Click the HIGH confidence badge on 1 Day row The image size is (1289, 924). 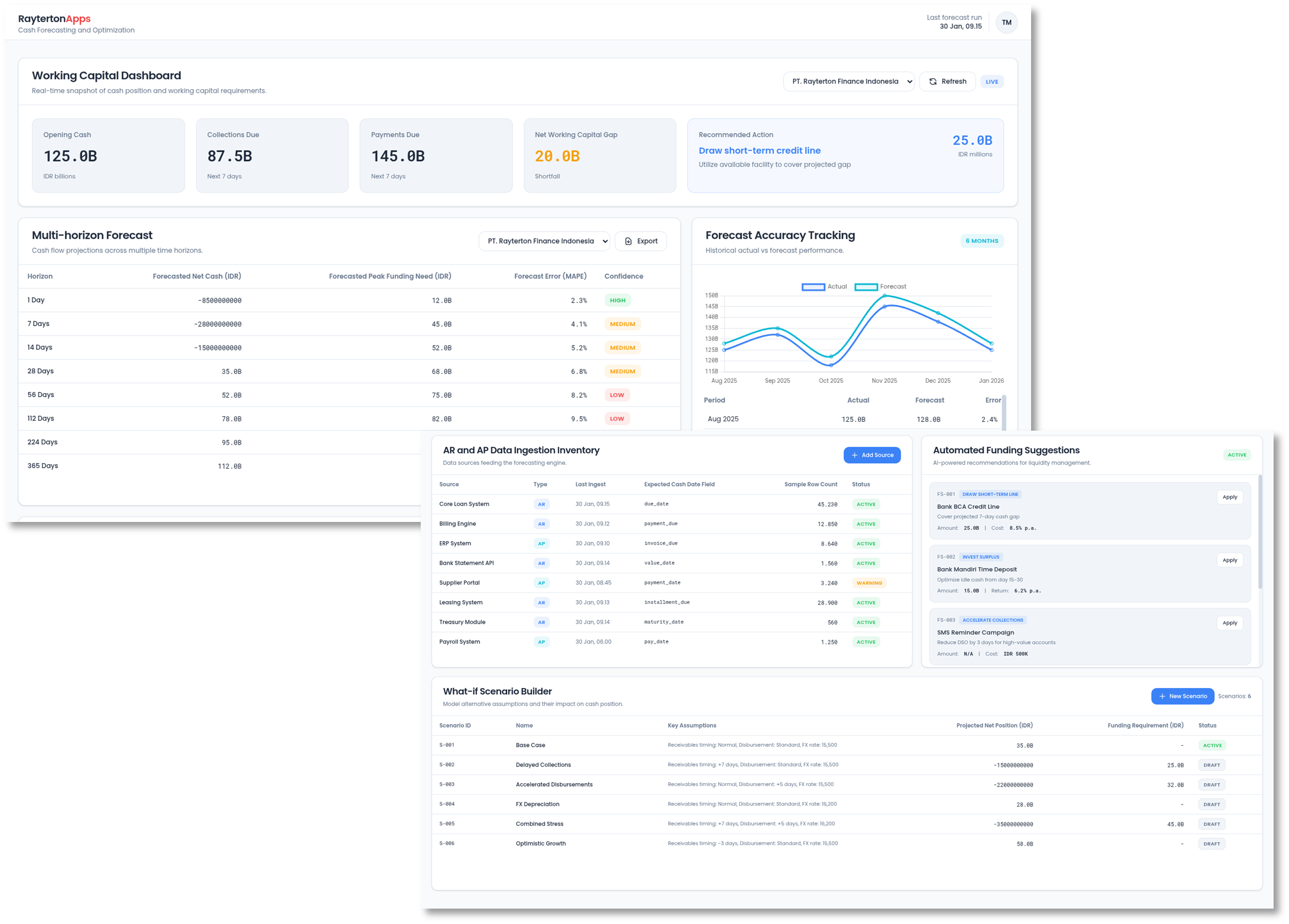coord(618,300)
